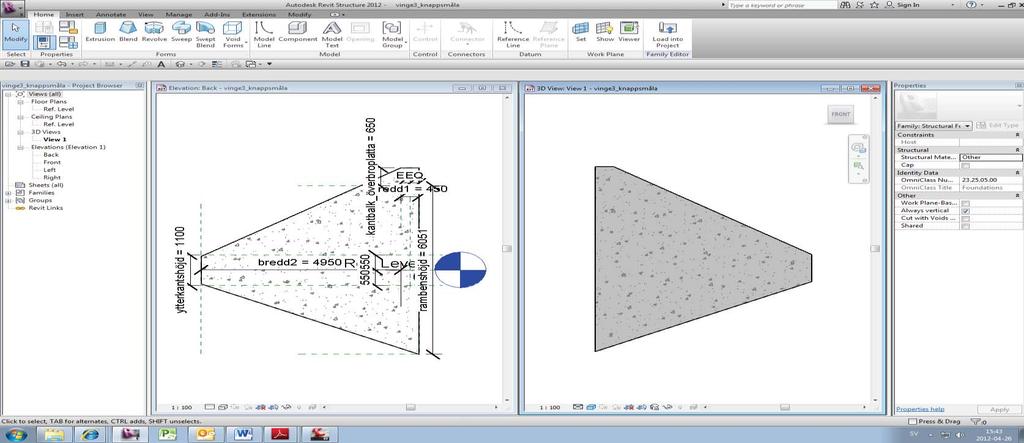This screenshot has width=1024, height=443.
Task: Open Family: Structural type selector dropdown
Action: coord(934,125)
